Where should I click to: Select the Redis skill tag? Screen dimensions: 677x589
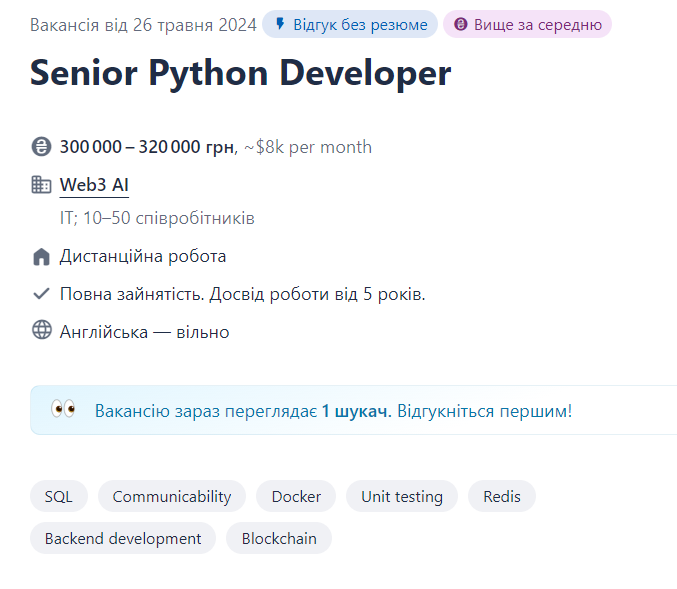tap(502, 496)
